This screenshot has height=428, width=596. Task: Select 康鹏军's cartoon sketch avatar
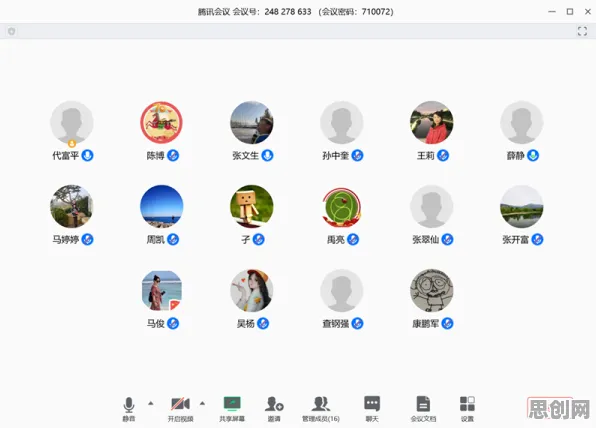pyautogui.click(x=431, y=290)
